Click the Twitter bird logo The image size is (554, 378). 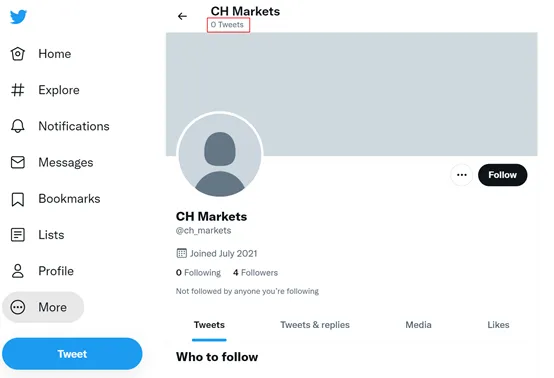click(18, 17)
